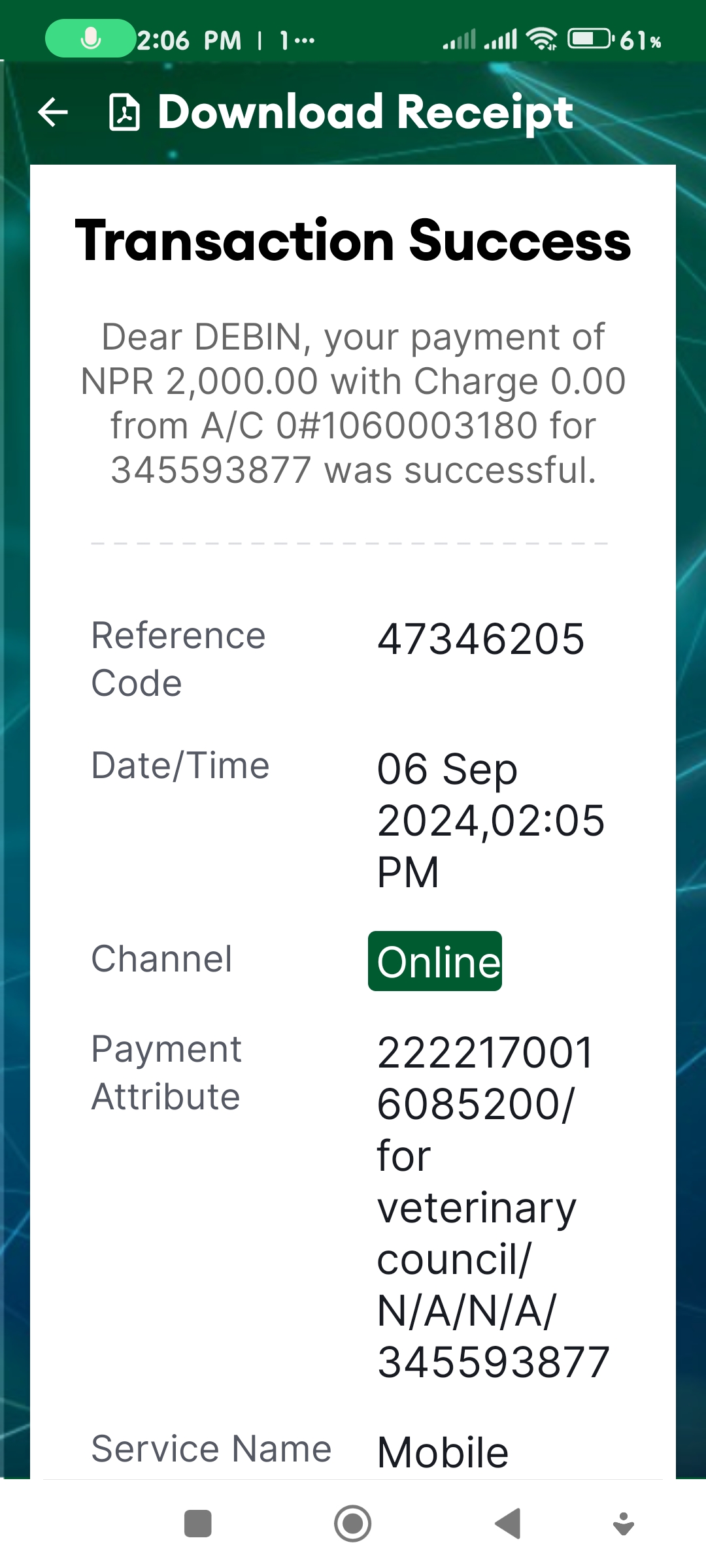Tap the payment confirmation message text
This screenshot has height=1568, width=706.
[353, 403]
